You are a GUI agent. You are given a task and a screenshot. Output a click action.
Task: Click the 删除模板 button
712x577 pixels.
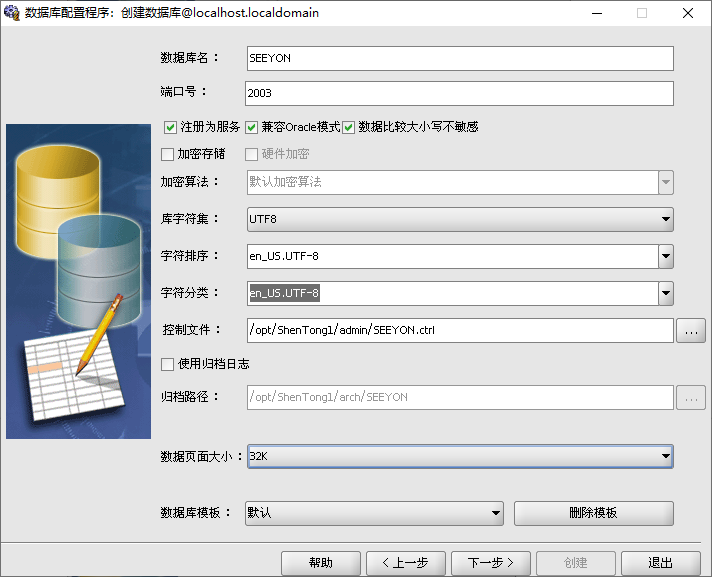click(593, 513)
